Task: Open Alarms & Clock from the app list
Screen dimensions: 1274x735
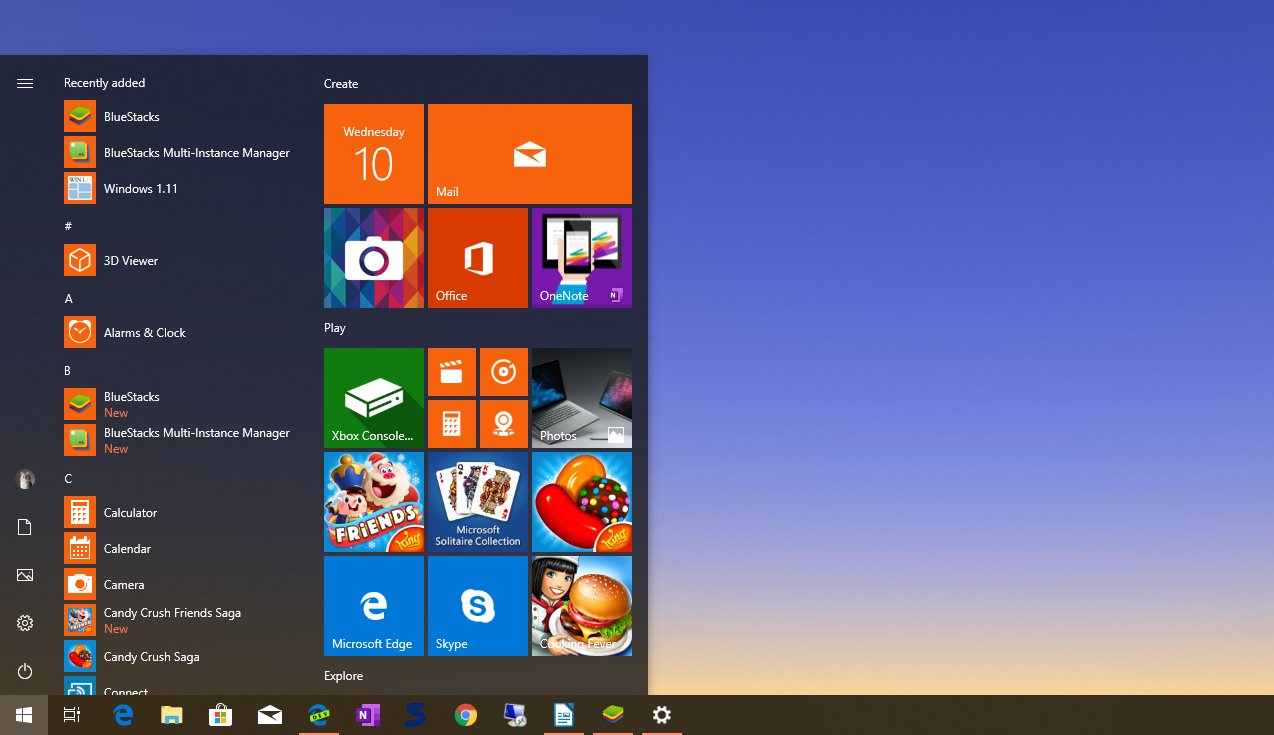Action: (x=180, y=332)
